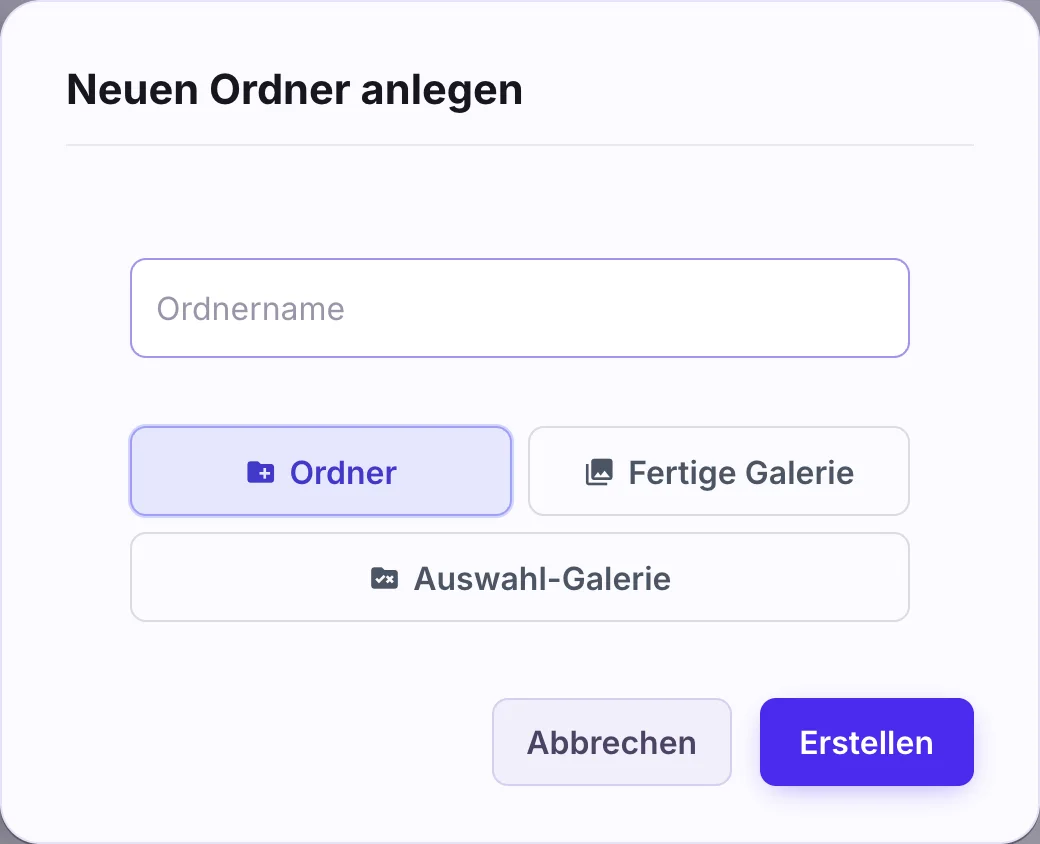This screenshot has height=844, width=1040.
Task: Click the Auswahl-Galerie text label
Action: [x=542, y=579]
